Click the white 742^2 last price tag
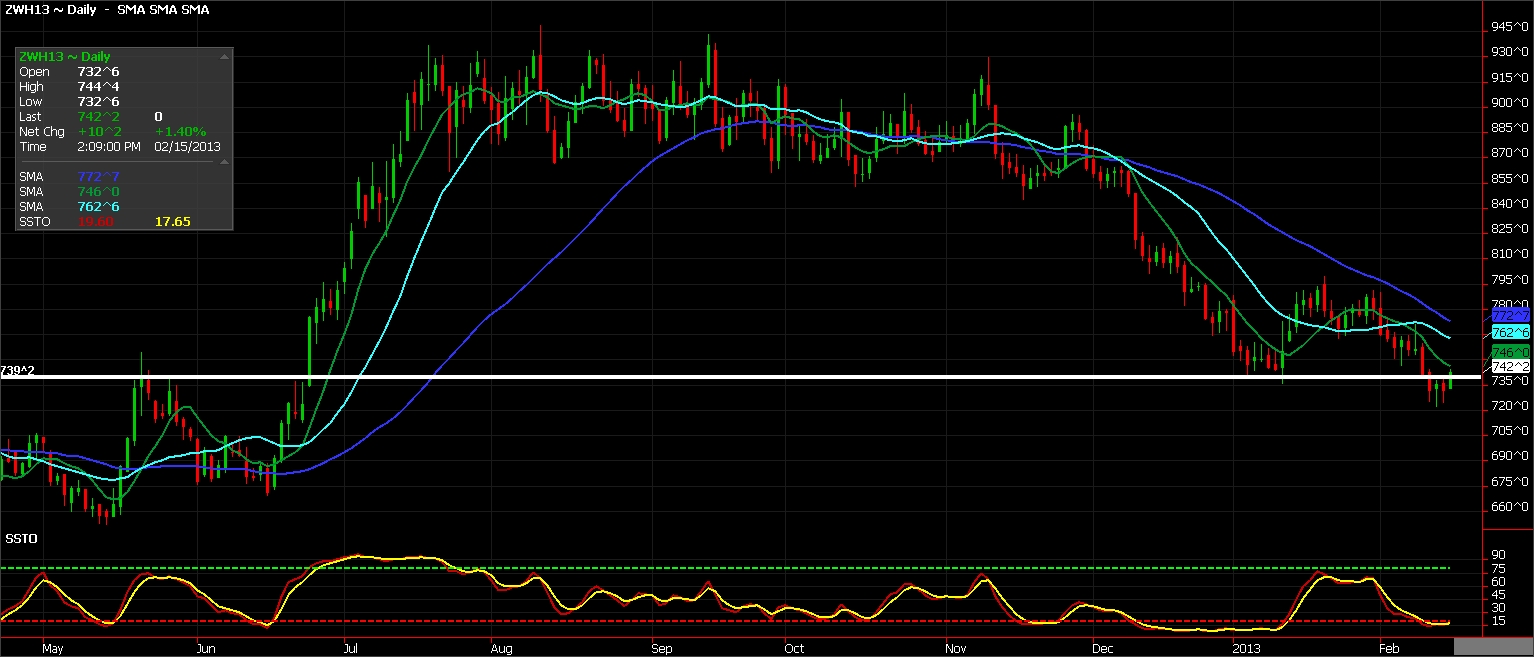The width and height of the screenshot is (1534, 657). pos(1510,367)
